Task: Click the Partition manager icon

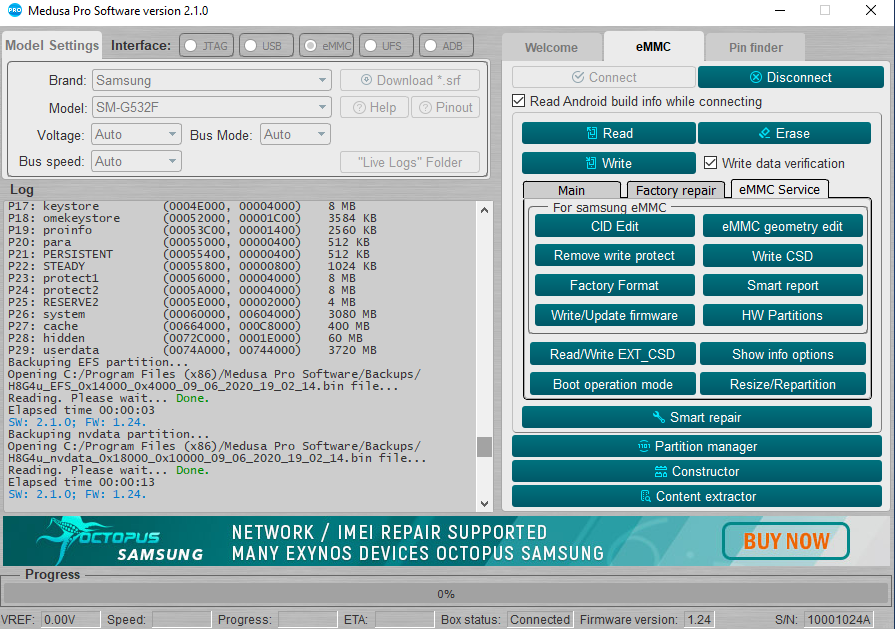Action: click(644, 446)
